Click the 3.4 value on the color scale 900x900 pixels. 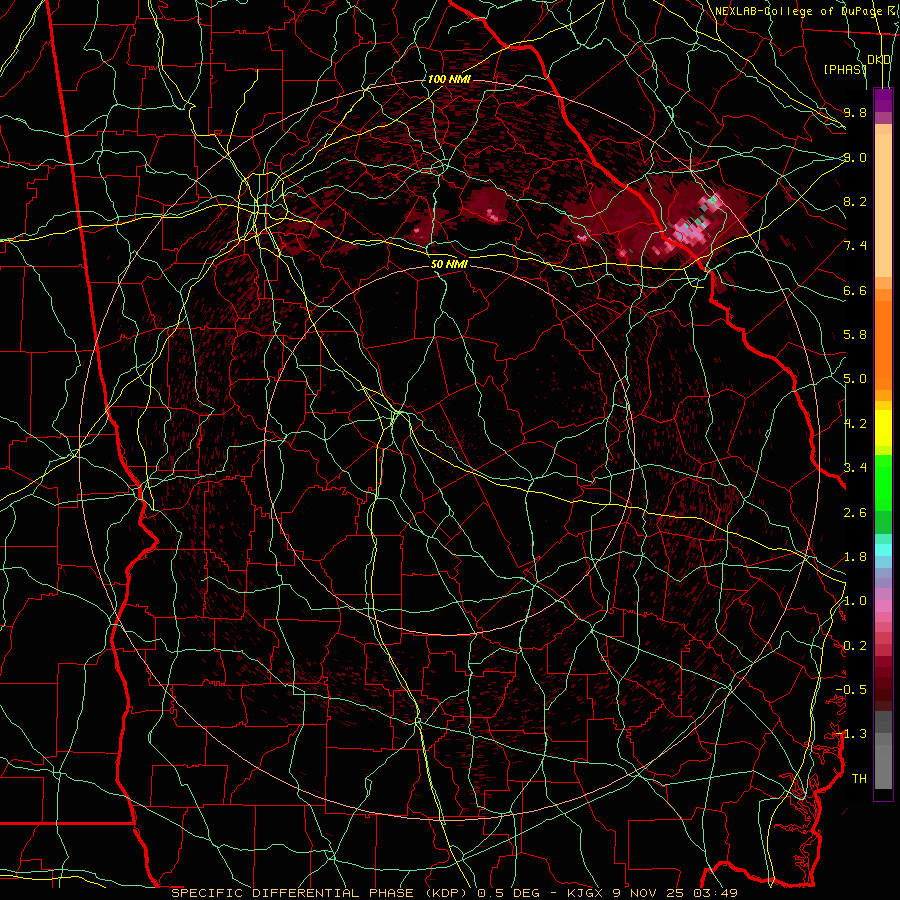coord(855,468)
